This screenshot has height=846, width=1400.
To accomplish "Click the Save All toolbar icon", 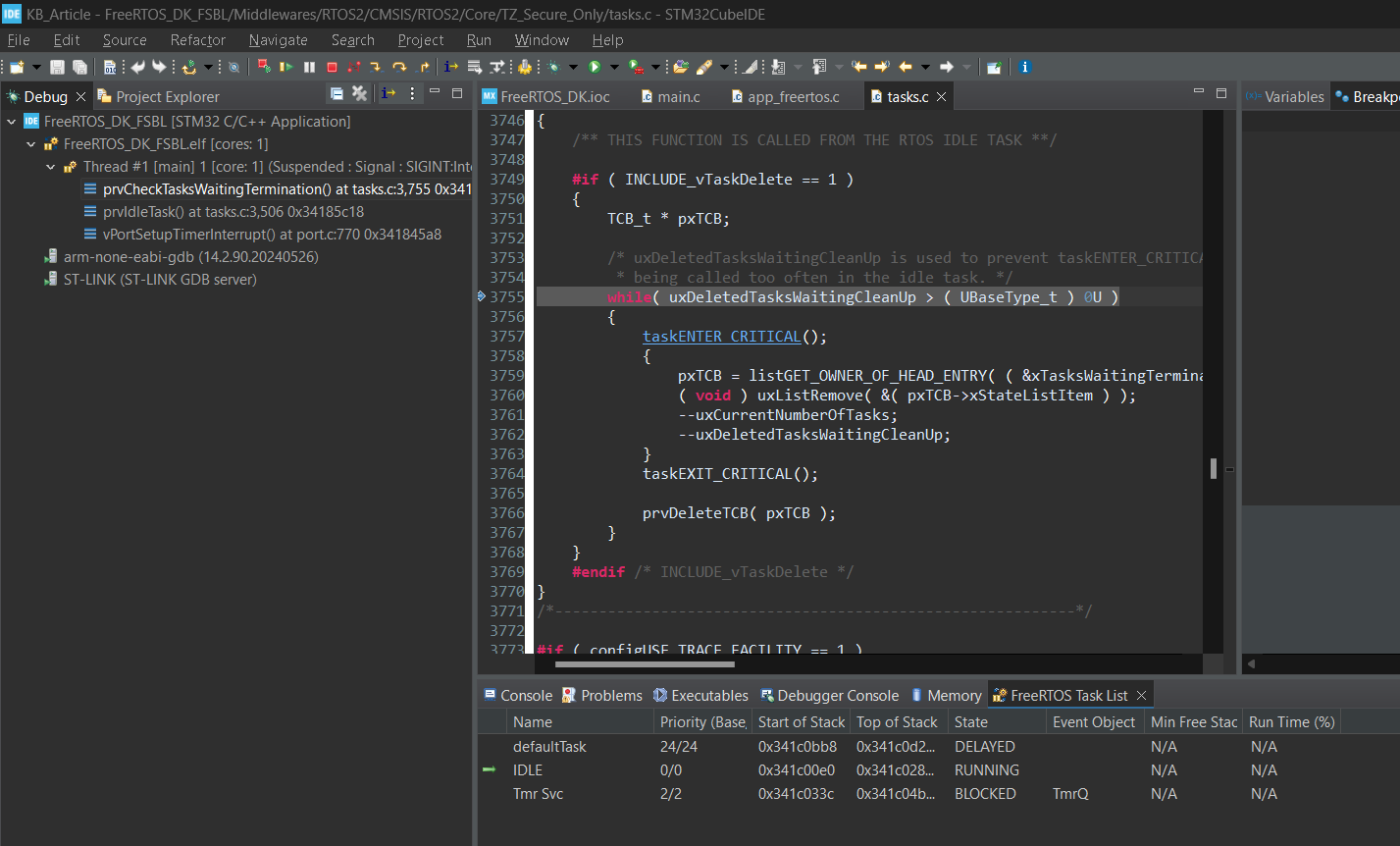I will coord(79,67).
